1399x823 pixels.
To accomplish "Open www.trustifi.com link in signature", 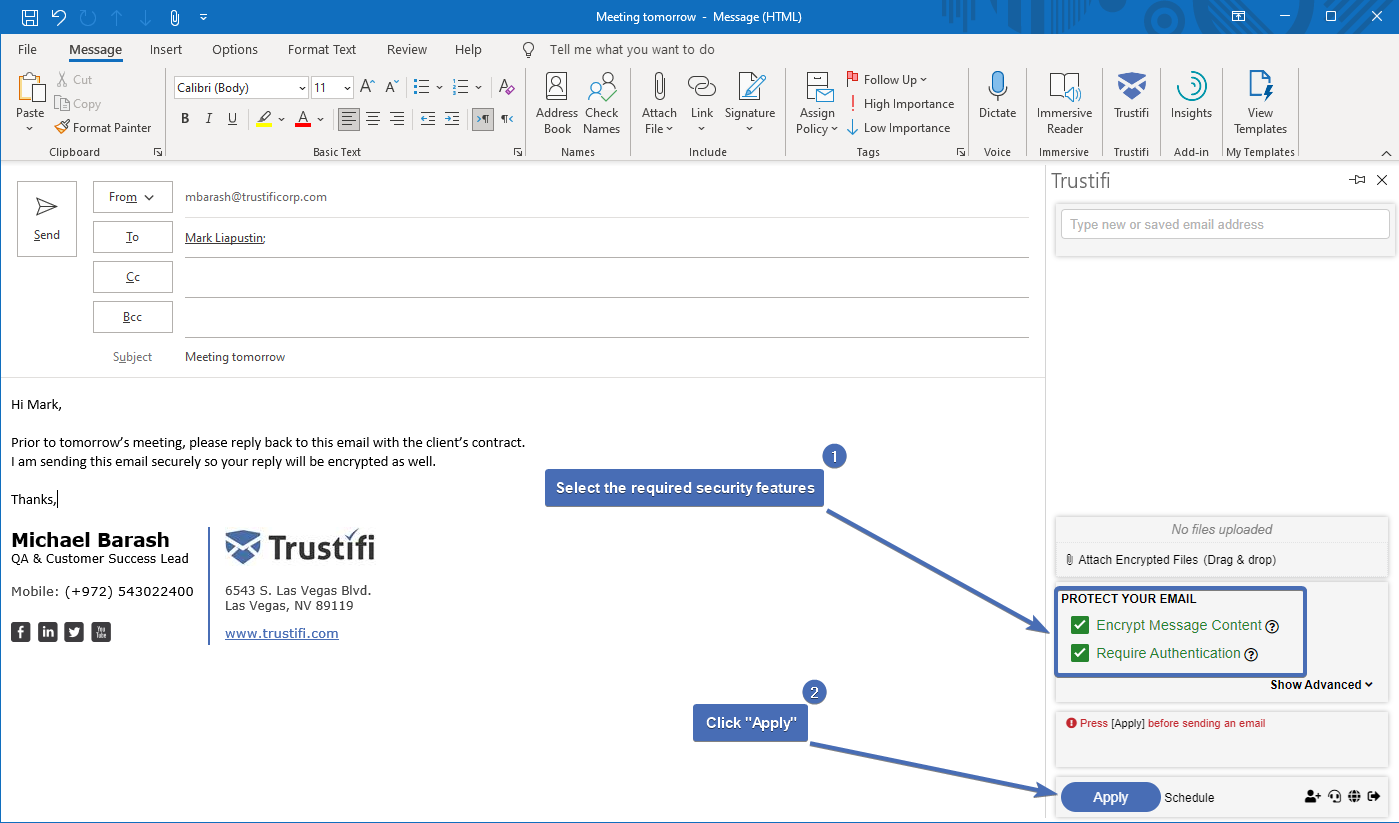I will 282,633.
